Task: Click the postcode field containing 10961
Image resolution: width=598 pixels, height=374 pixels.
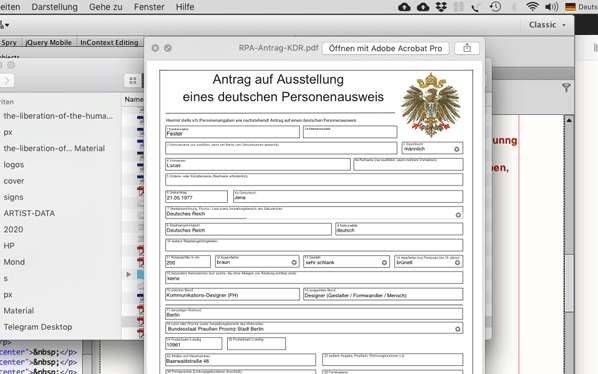Action: pyautogui.click(x=193, y=343)
